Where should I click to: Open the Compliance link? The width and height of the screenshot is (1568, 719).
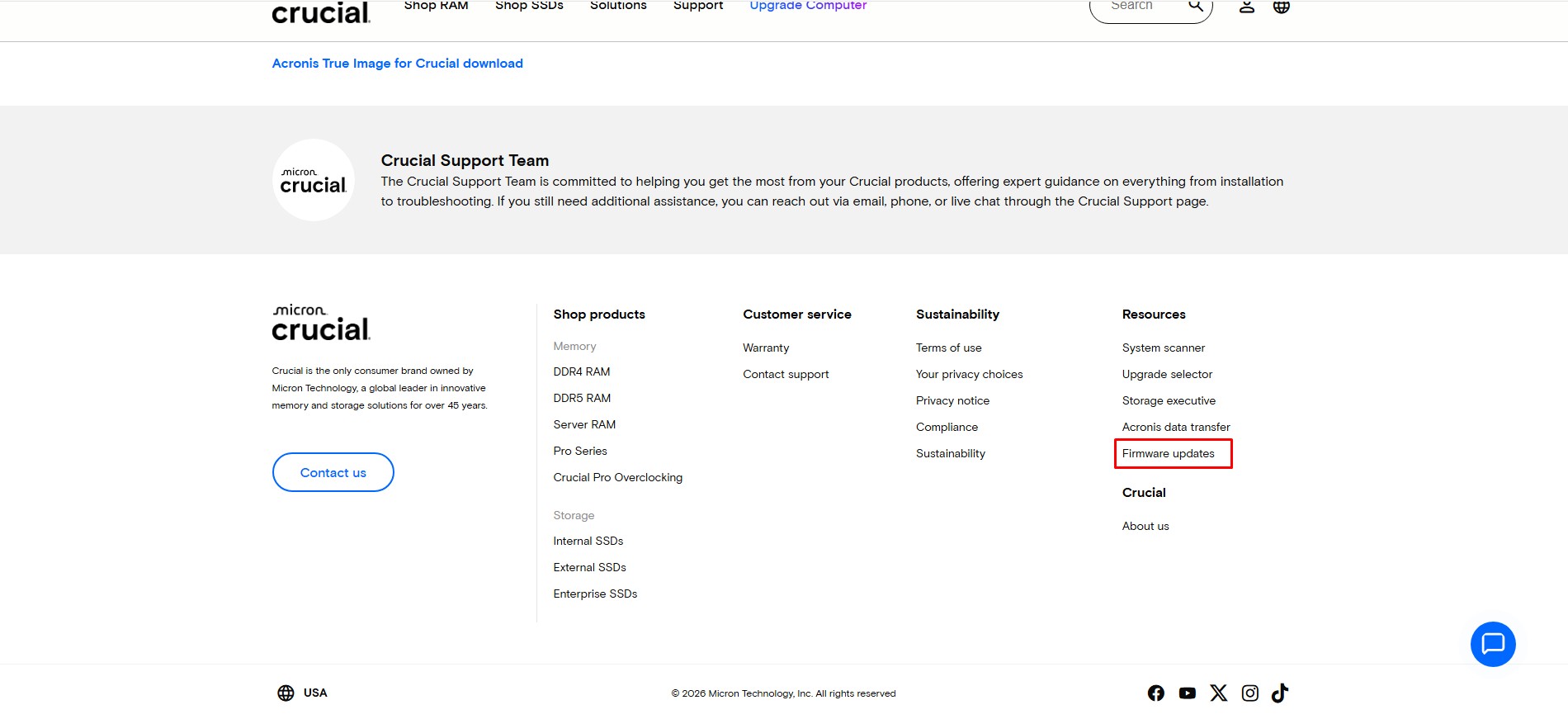(x=947, y=428)
